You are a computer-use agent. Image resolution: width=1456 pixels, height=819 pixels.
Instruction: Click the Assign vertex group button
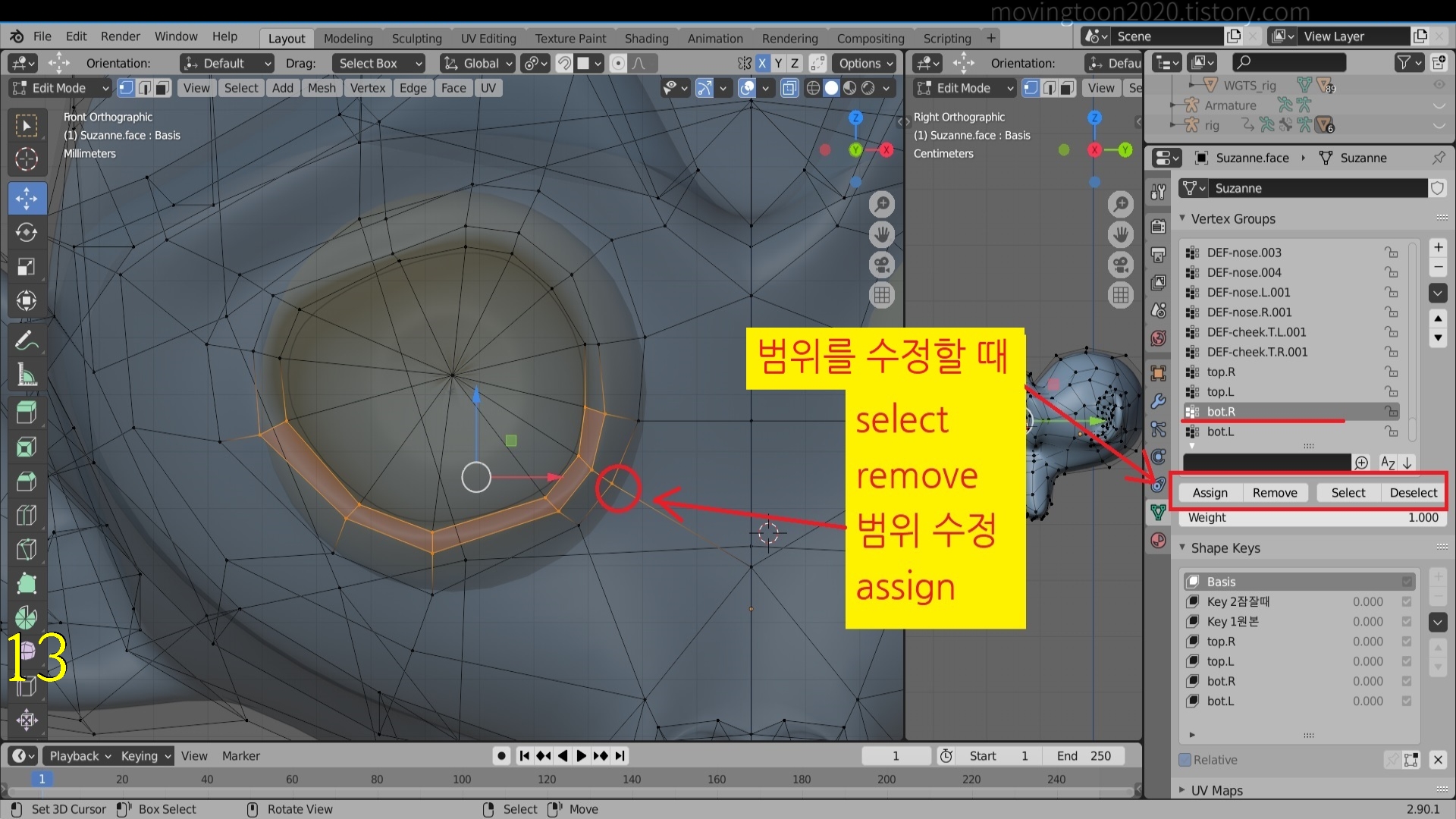click(1210, 493)
